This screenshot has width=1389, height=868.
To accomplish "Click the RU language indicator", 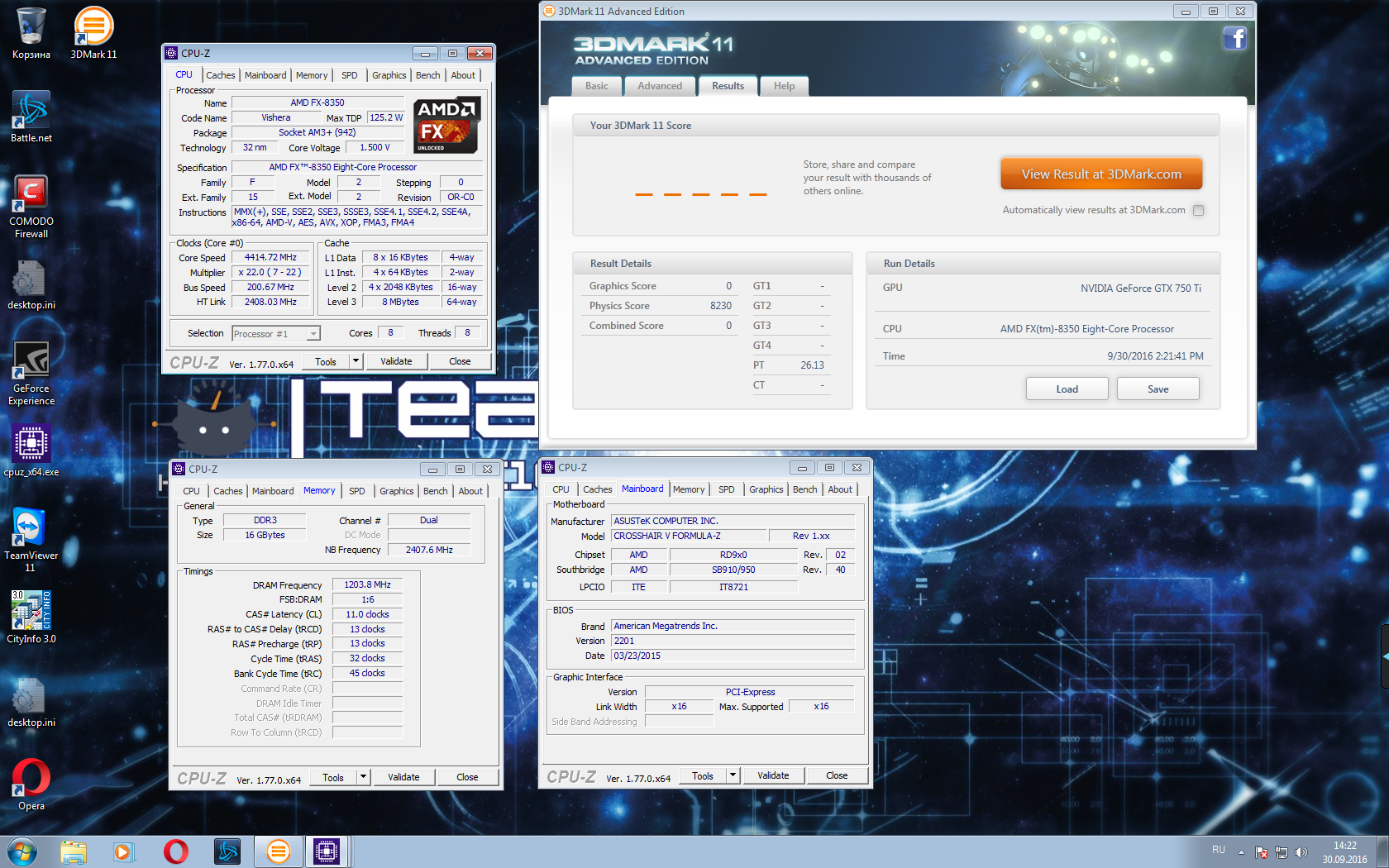I will tap(1219, 850).
